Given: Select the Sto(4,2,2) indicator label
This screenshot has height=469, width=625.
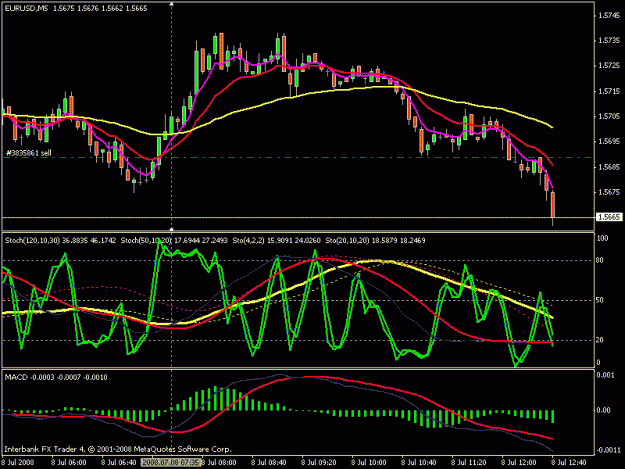Looking at the screenshot, I should pyautogui.click(x=249, y=240).
